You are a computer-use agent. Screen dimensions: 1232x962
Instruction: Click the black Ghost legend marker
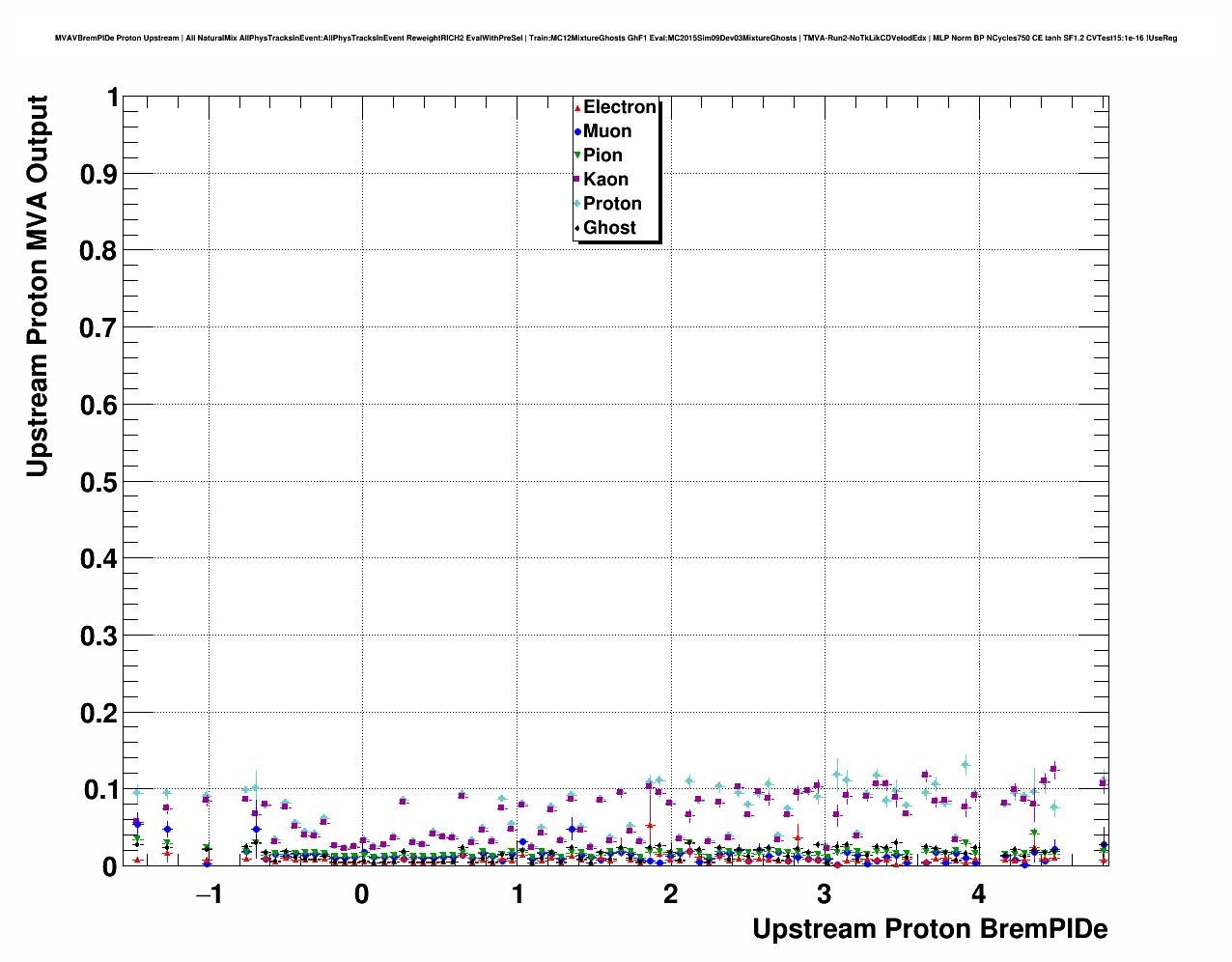pyautogui.click(x=577, y=228)
